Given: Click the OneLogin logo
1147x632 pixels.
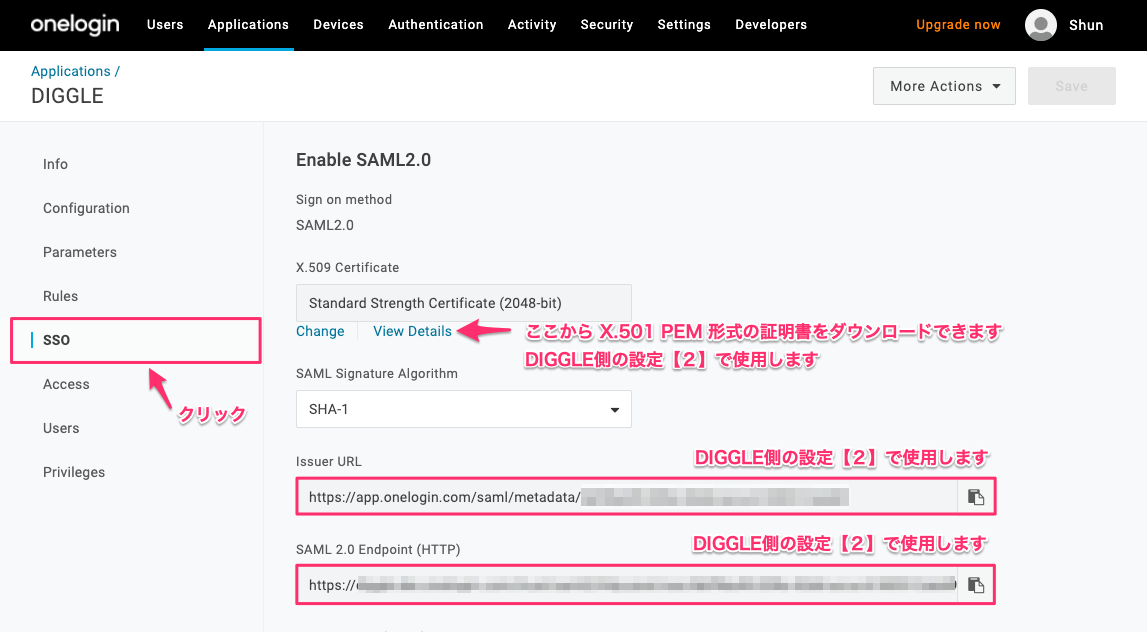Looking at the screenshot, I should pyautogui.click(x=76, y=25).
